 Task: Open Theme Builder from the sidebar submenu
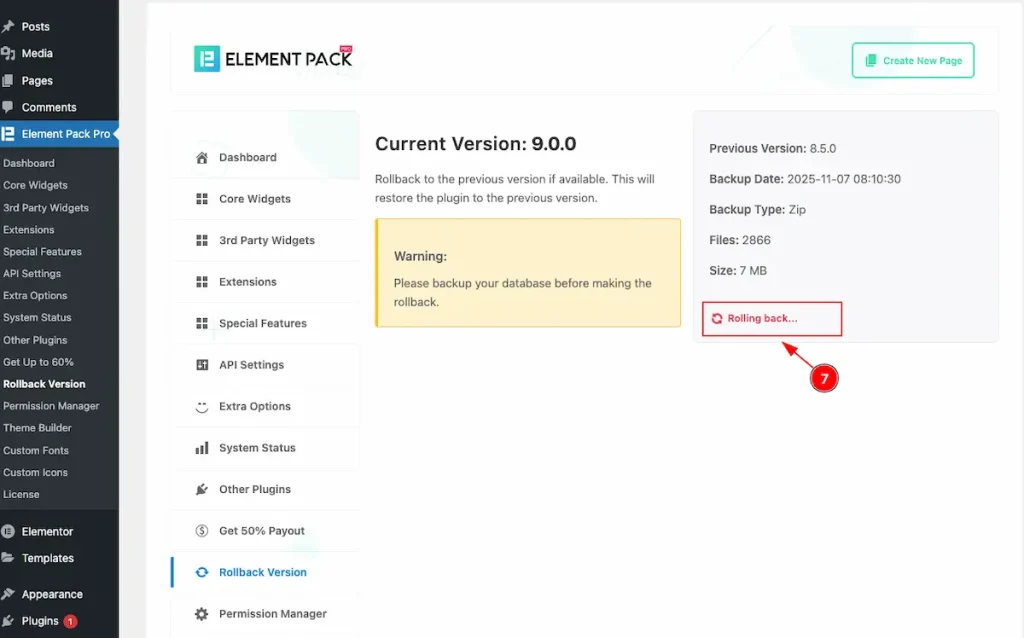point(37,428)
